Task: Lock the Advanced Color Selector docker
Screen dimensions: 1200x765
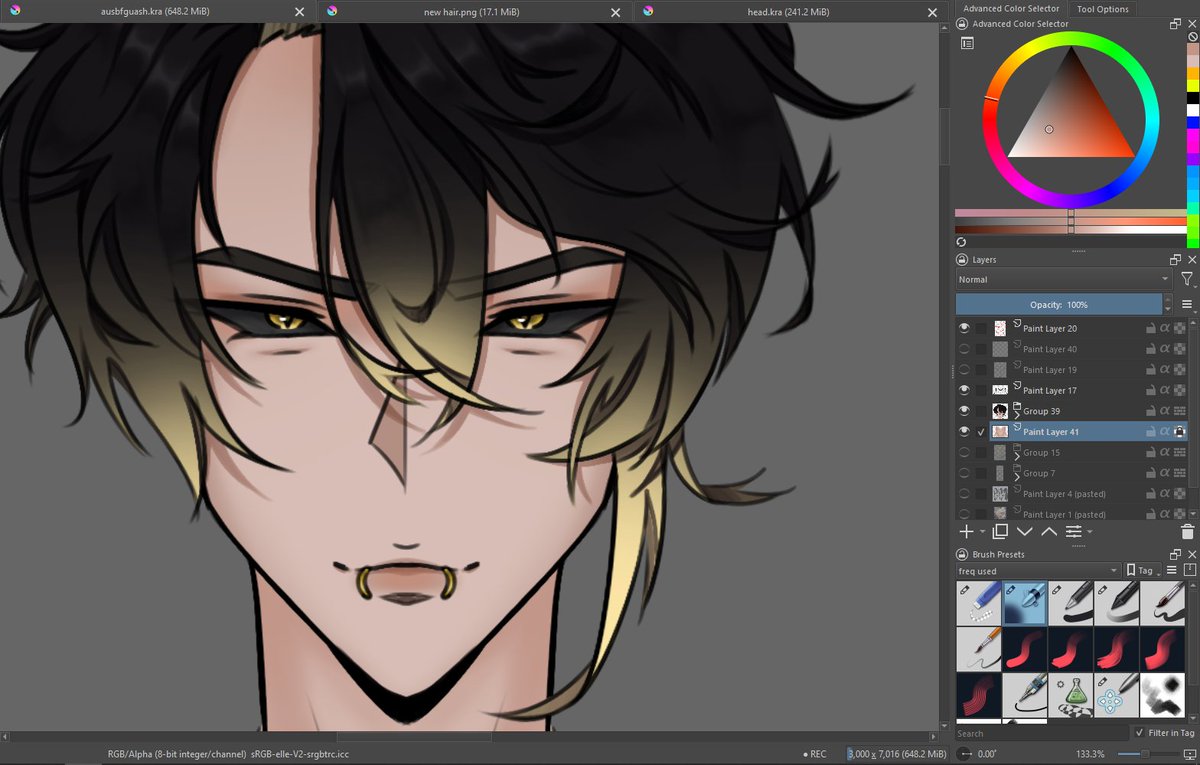Action: click(x=961, y=24)
